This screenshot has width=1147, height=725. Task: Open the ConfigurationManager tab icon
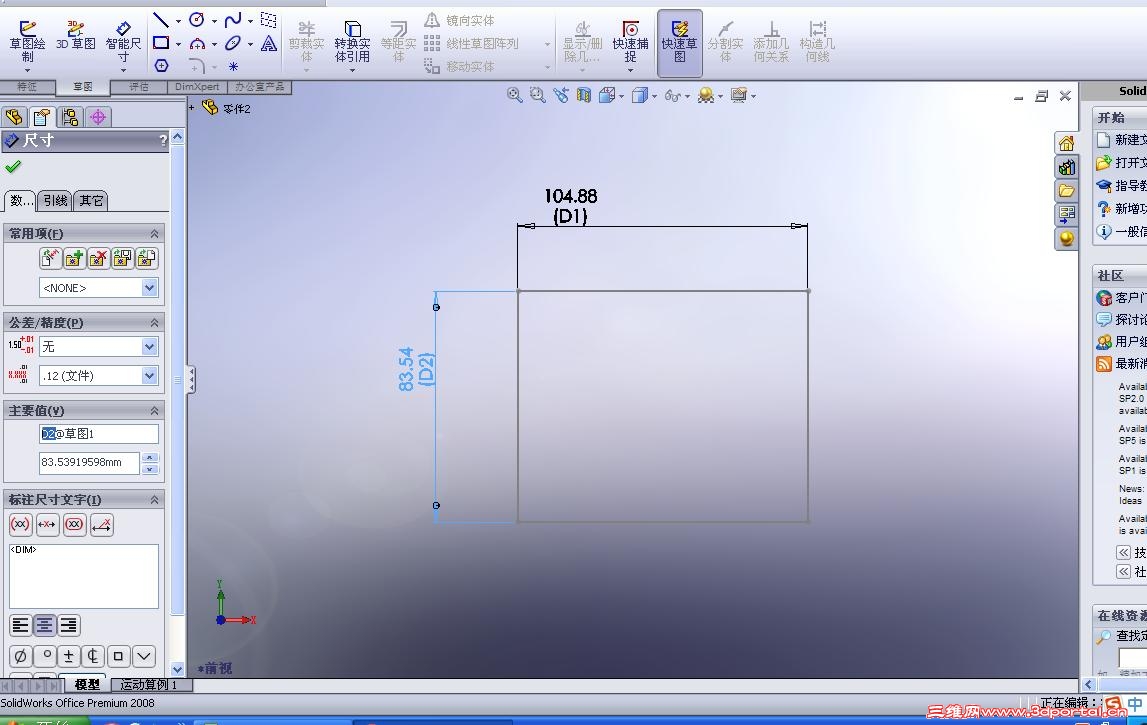pos(69,117)
